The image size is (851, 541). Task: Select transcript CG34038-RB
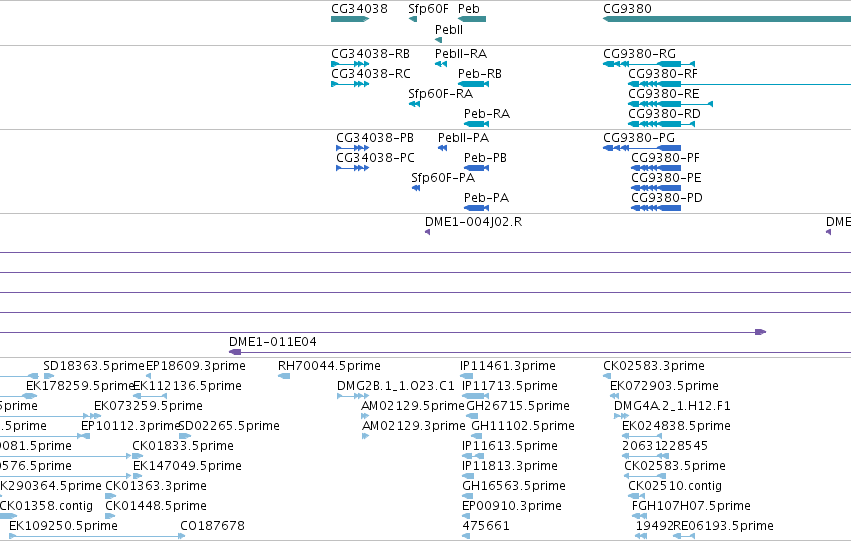pyautogui.click(x=370, y=54)
